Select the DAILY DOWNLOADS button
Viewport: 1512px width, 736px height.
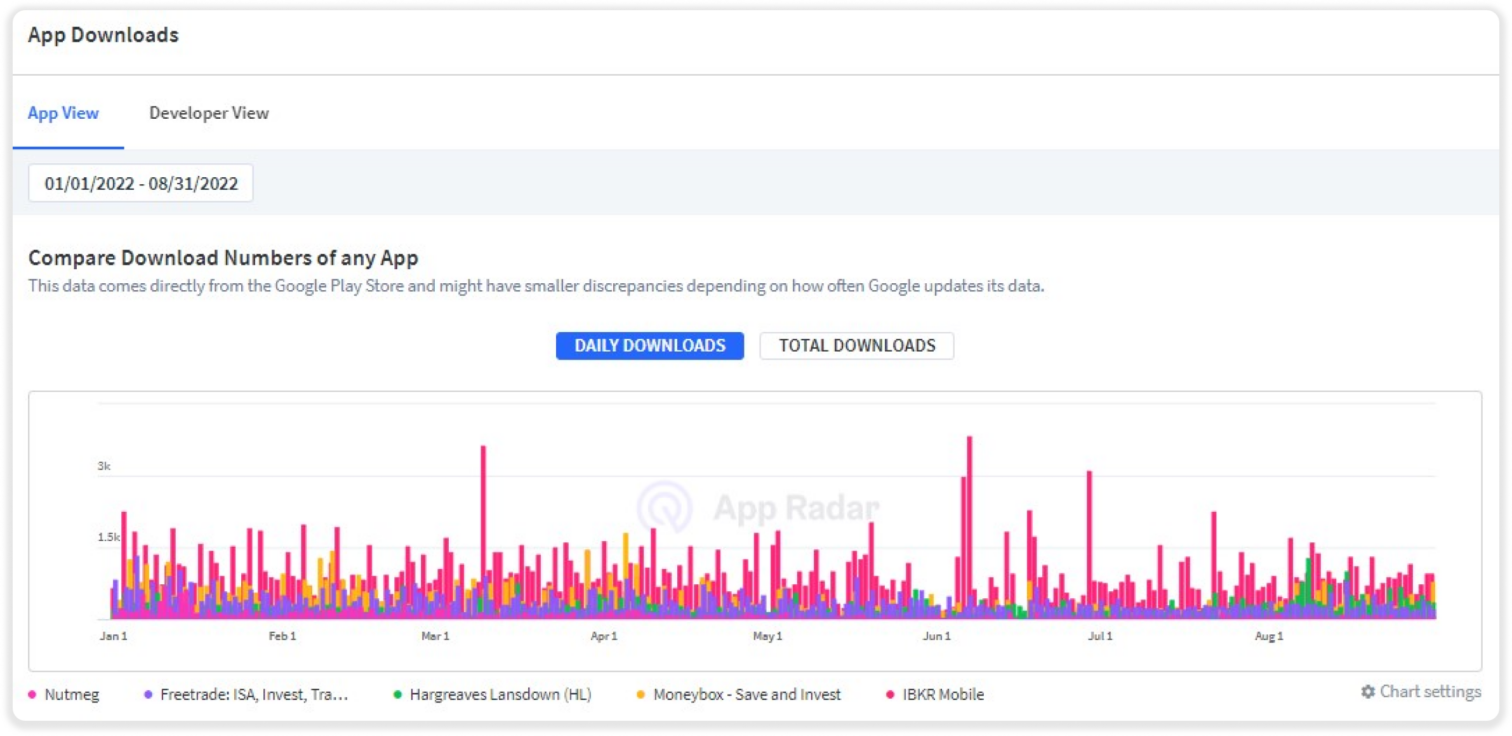tap(649, 345)
